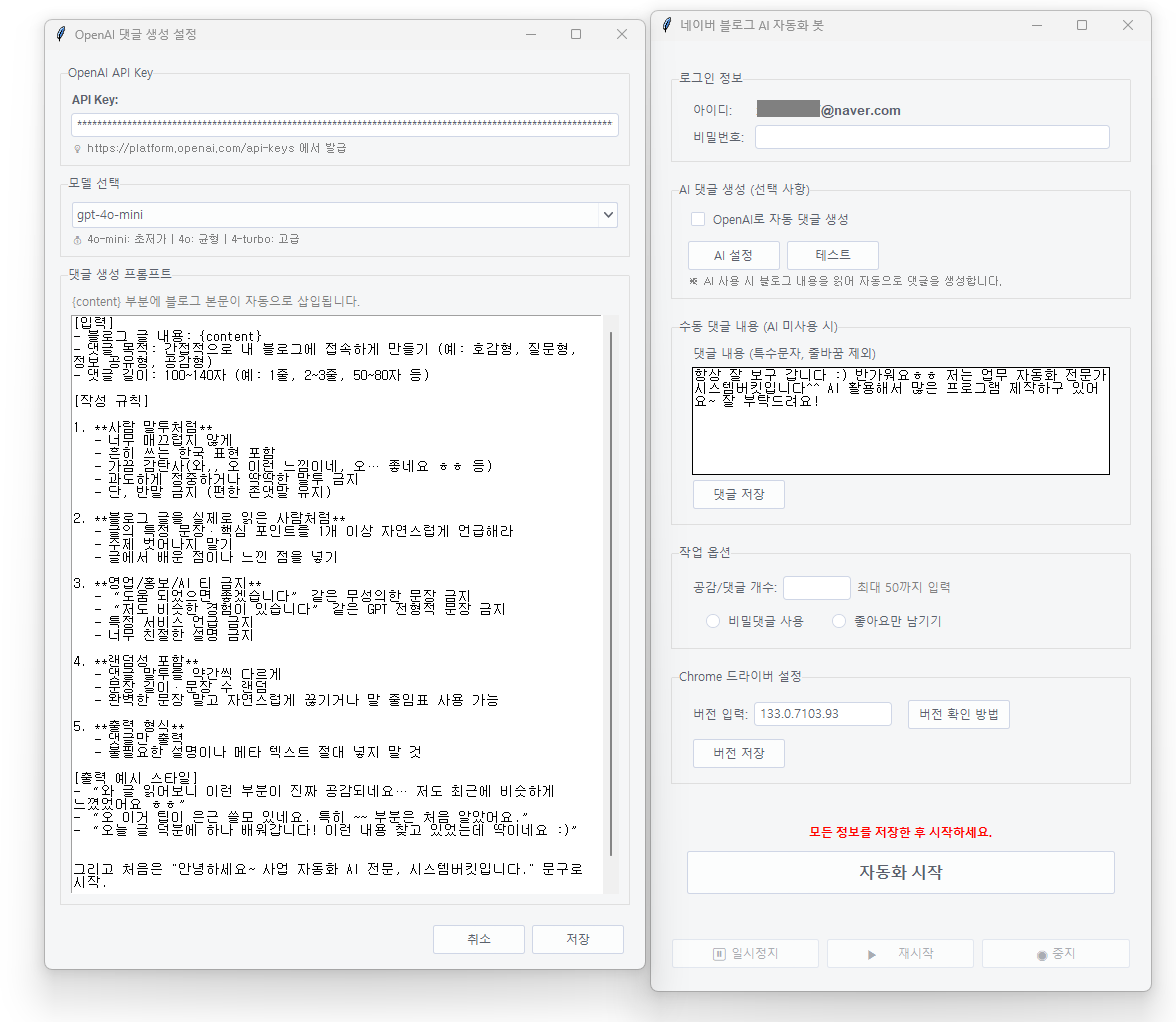
Task: Click the platform.openai.com/api-keys hint text
Action: 217,148
